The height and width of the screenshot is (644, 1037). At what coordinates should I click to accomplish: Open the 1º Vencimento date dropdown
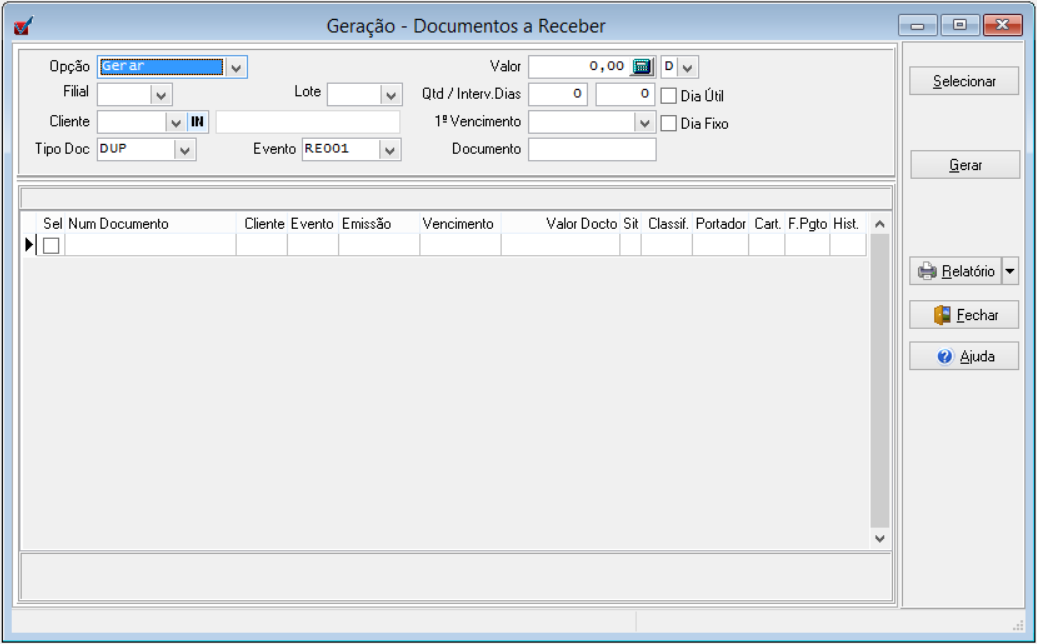click(x=645, y=122)
